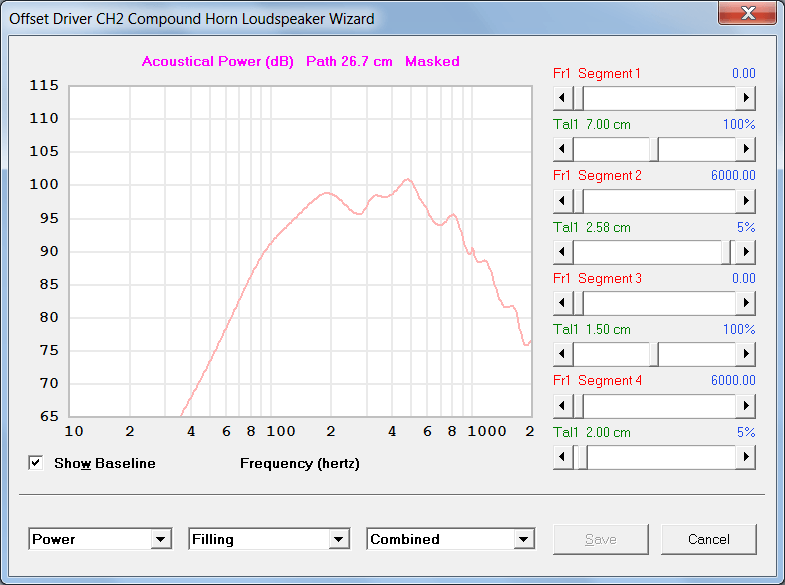Click the Tal1 7.00 cm slider thumb

point(654,149)
